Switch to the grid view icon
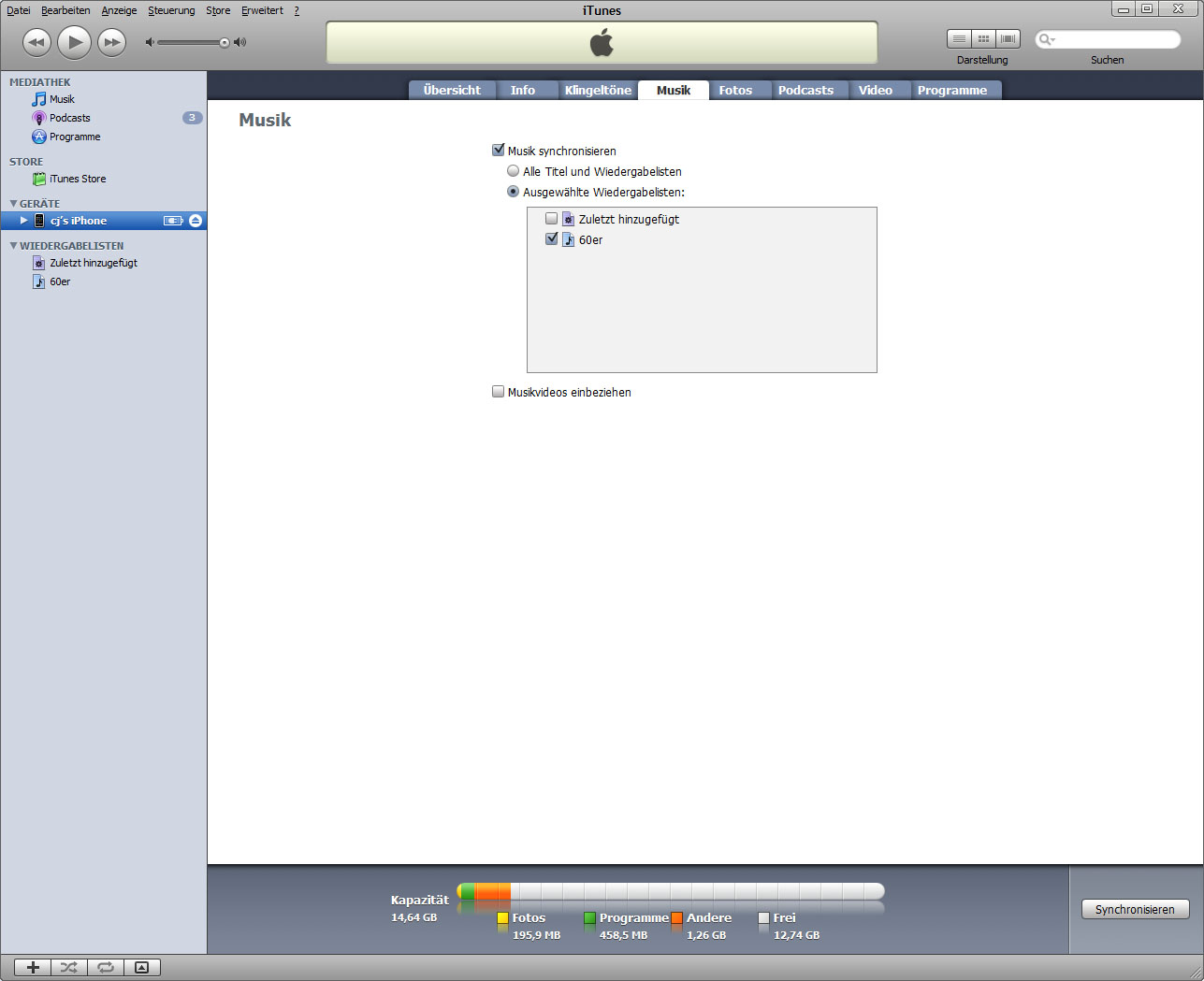1204x981 pixels. (983, 38)
